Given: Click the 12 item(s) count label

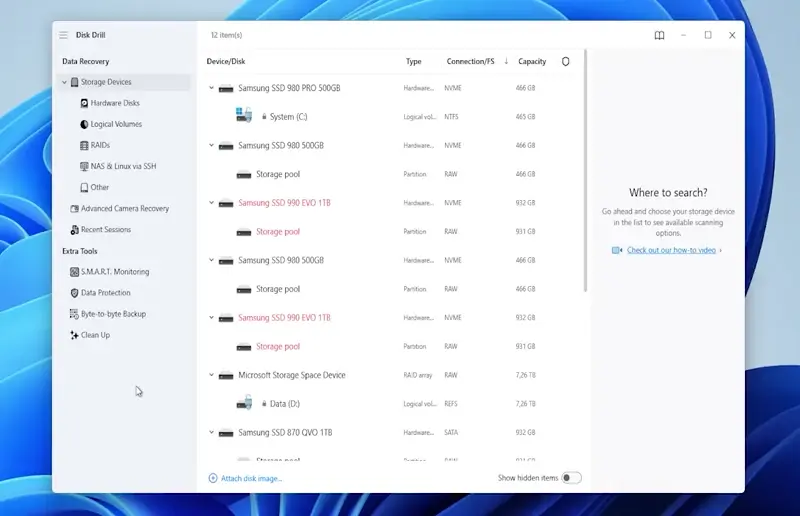Looking at the screenshot, I should point(226,35).
